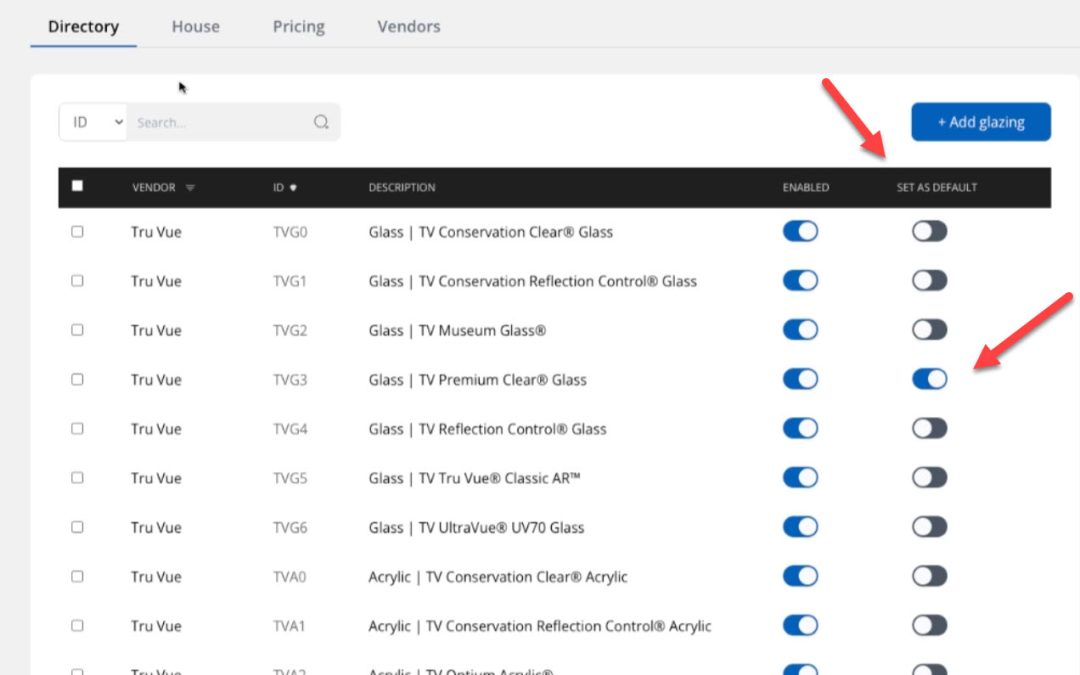Disable the Enabled toggle for TVG0

[800, 231]
